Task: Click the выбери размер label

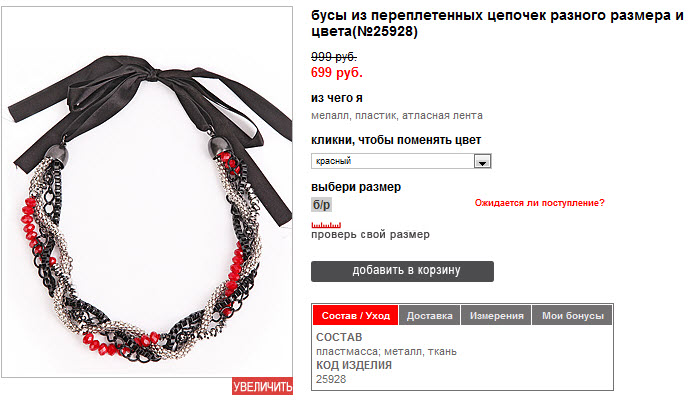Action: [356, 187]
